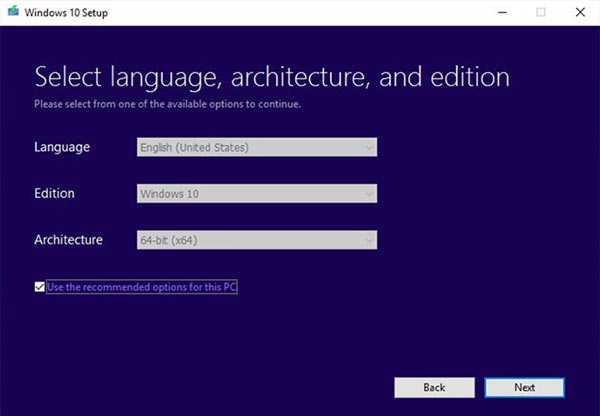600x416 pixels.
Task: Click the chevron arrow on the Edition dropdown
Action: (369, 193)
